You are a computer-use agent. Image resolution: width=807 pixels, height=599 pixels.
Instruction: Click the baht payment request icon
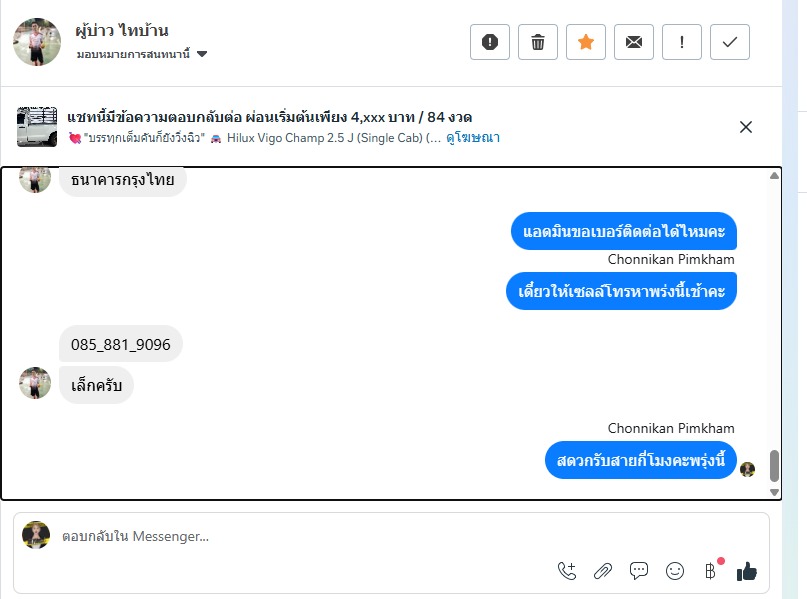[x=711, y=571]
